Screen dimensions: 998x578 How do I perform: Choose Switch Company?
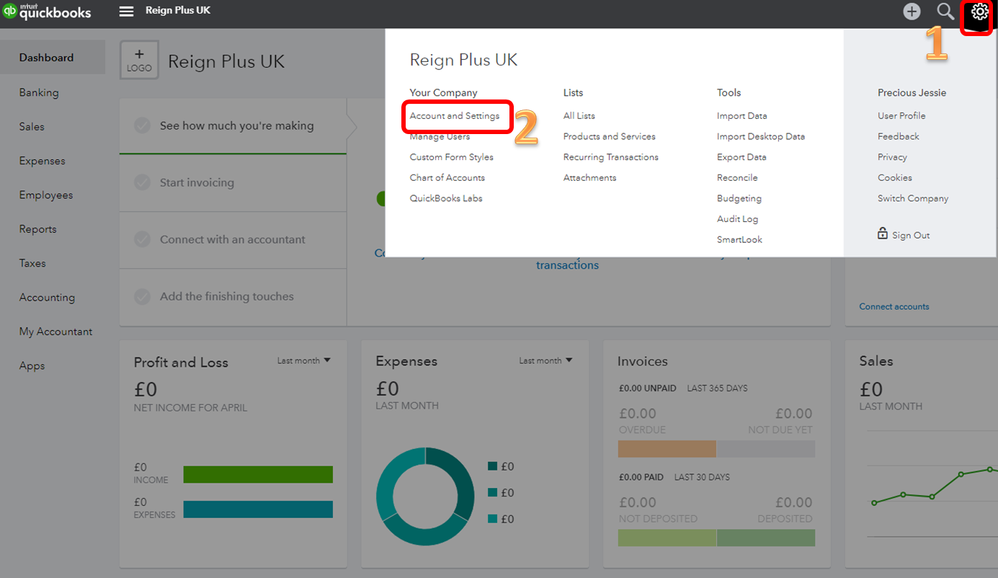913,199
